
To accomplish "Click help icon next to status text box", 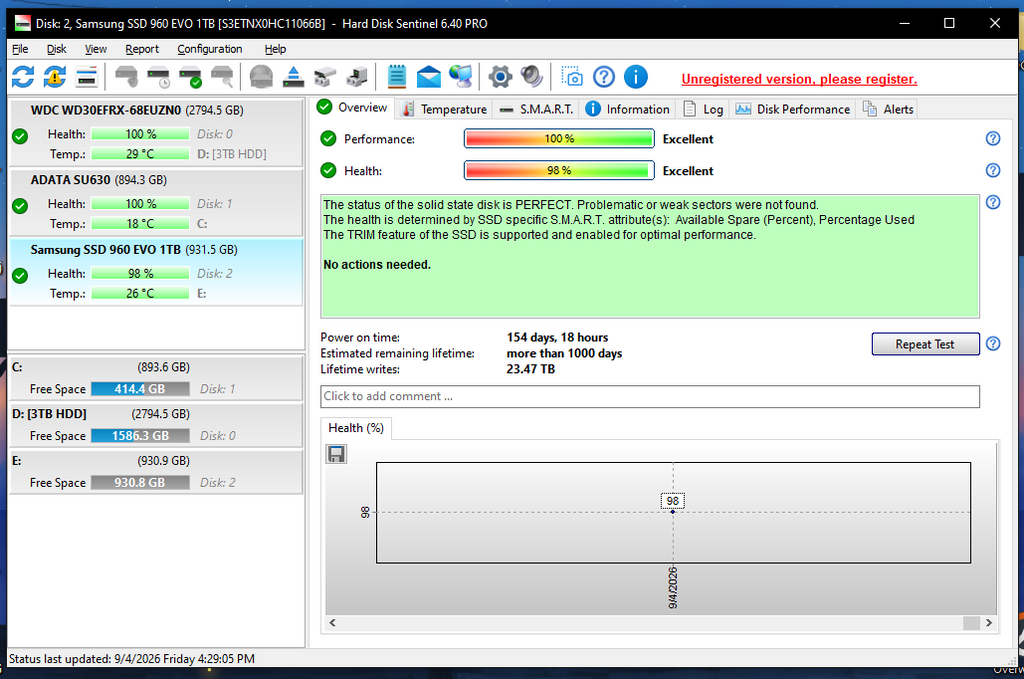I will tap(993, 202).
